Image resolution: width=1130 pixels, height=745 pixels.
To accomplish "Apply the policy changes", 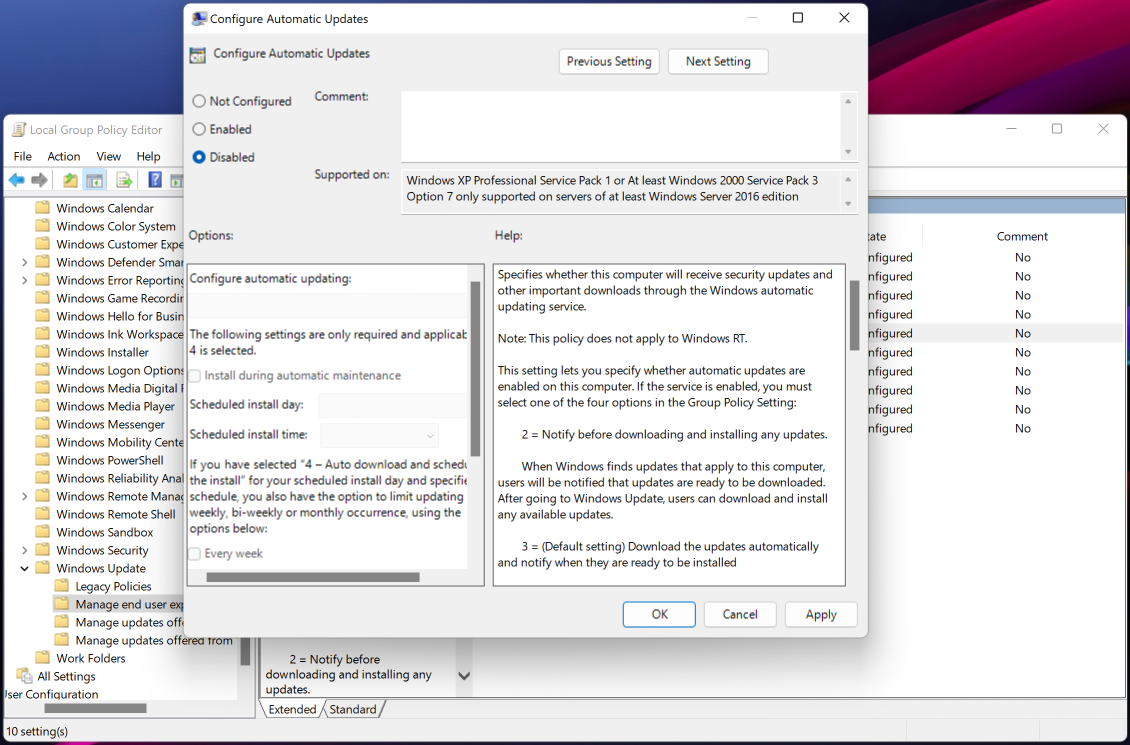I will [x=820, y=614].
